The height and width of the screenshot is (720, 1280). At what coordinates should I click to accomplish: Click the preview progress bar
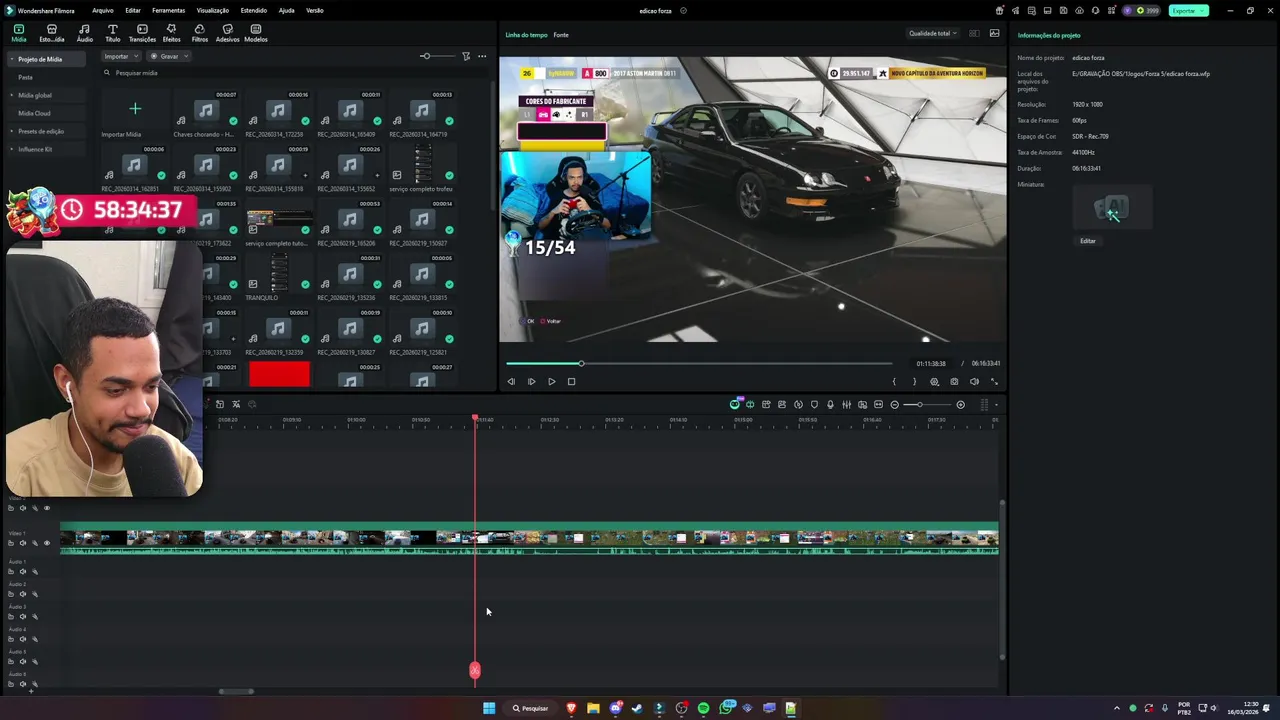(x=699, y=363)
